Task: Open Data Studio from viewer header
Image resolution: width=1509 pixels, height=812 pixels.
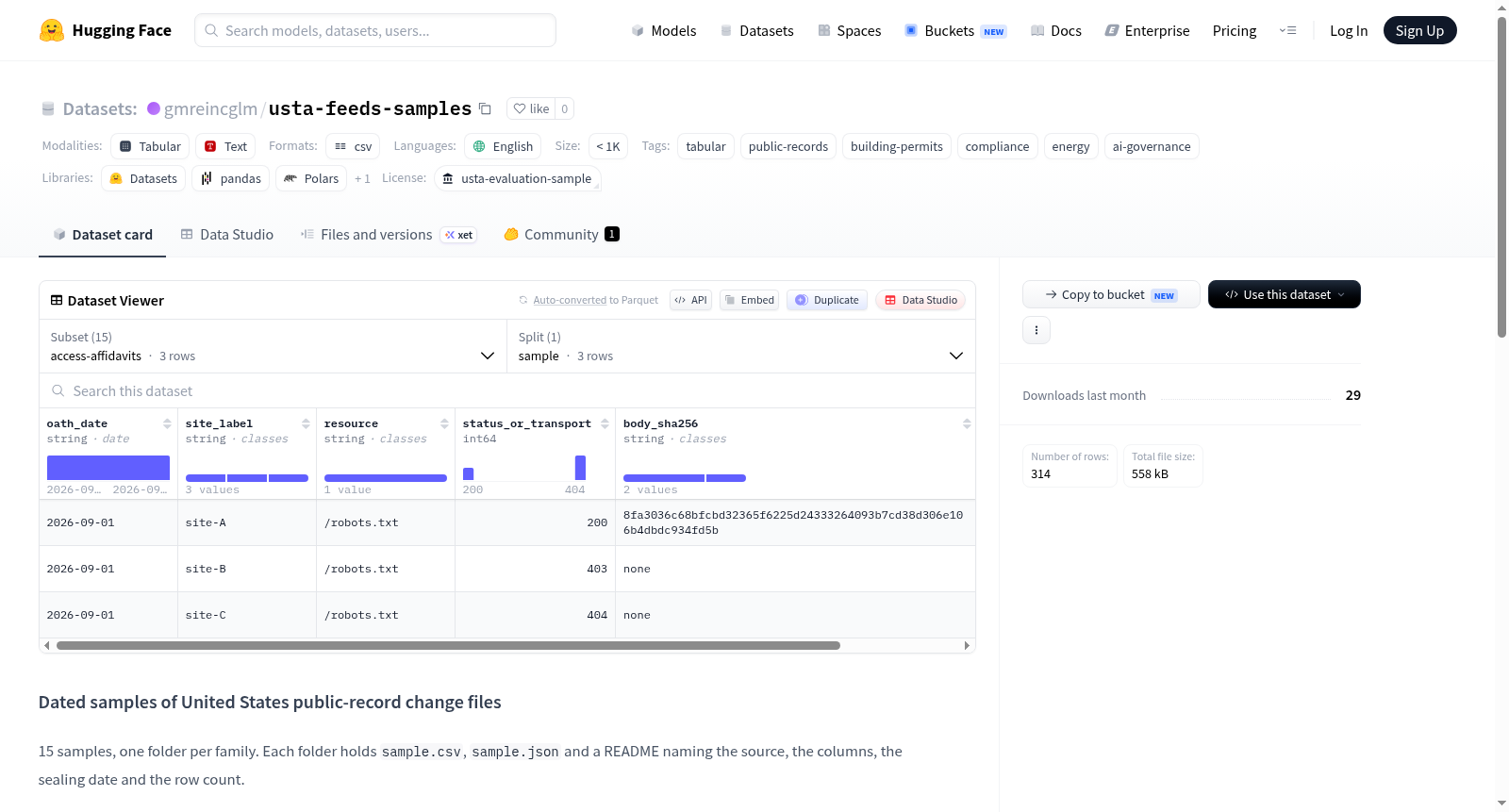Action: (920, 300)
